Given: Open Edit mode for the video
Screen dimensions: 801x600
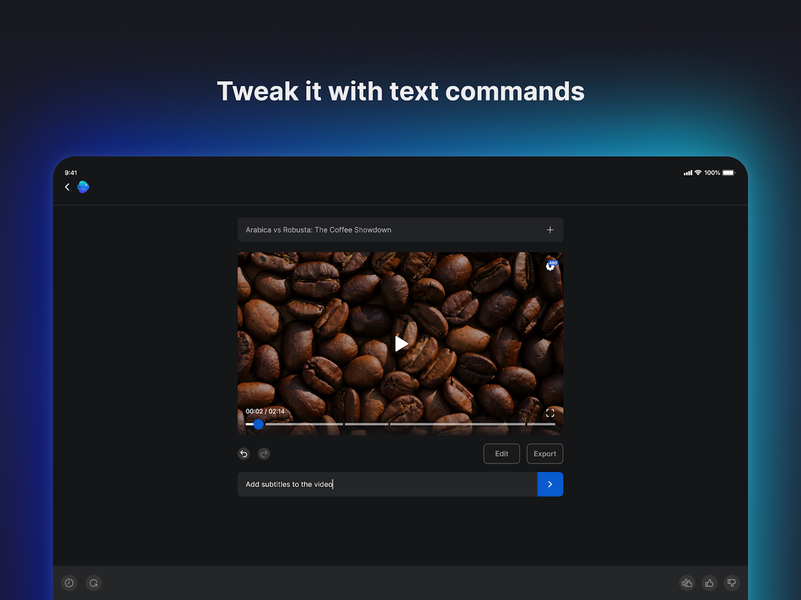Looking at the screenshot, I should pos(501,453).
